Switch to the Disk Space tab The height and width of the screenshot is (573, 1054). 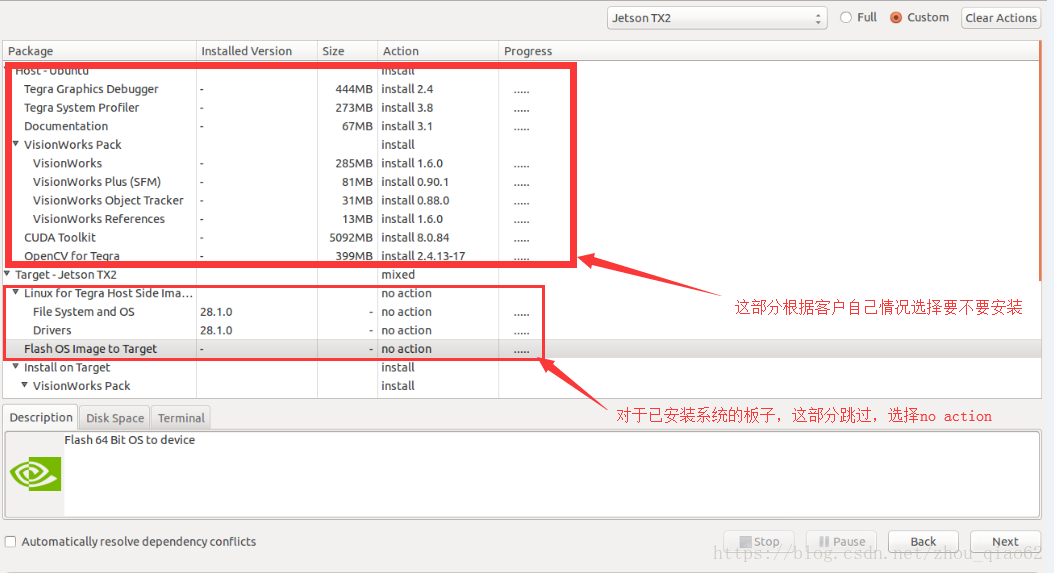(115, 418)
